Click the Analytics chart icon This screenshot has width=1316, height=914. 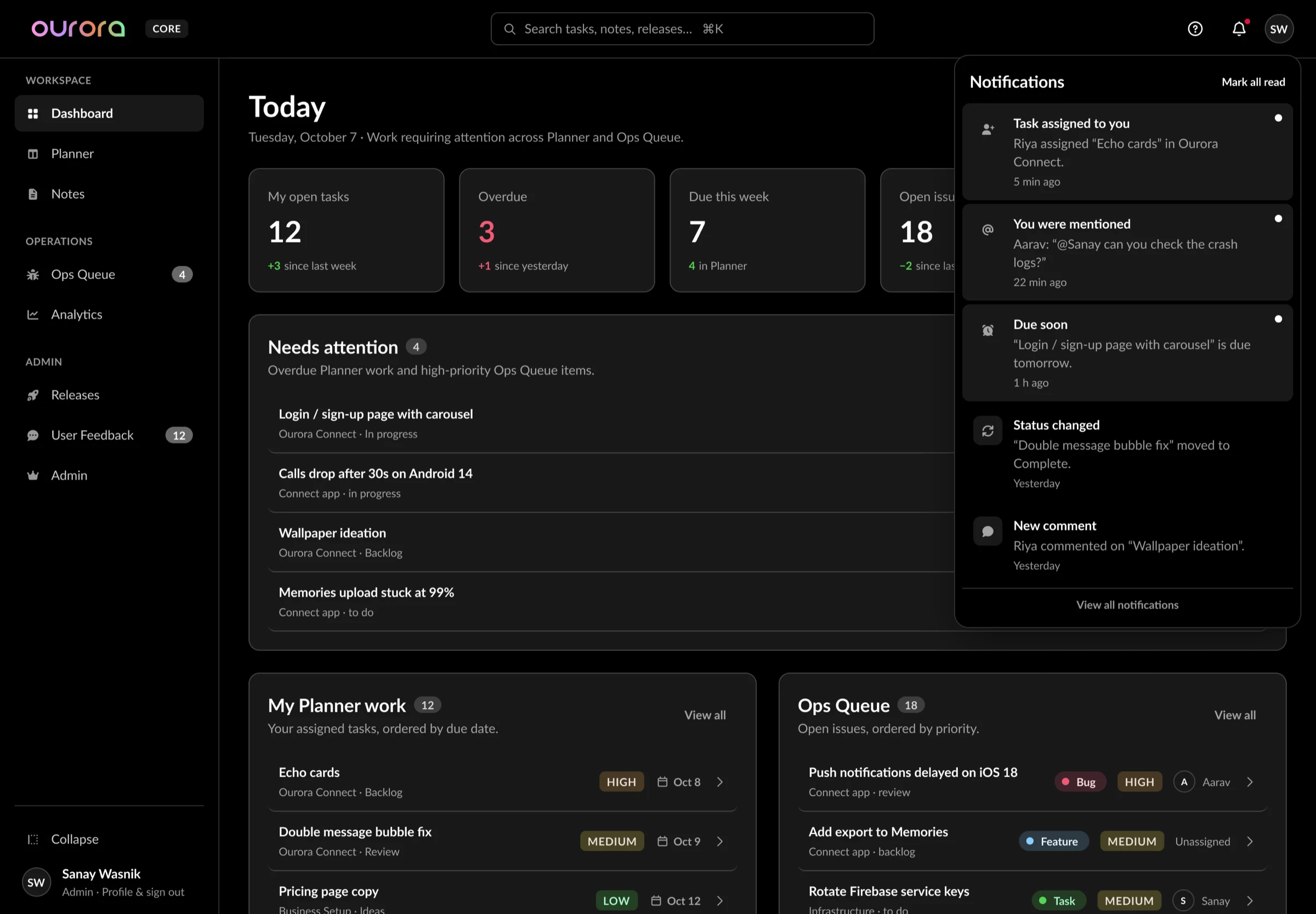(x=33, y=314)
